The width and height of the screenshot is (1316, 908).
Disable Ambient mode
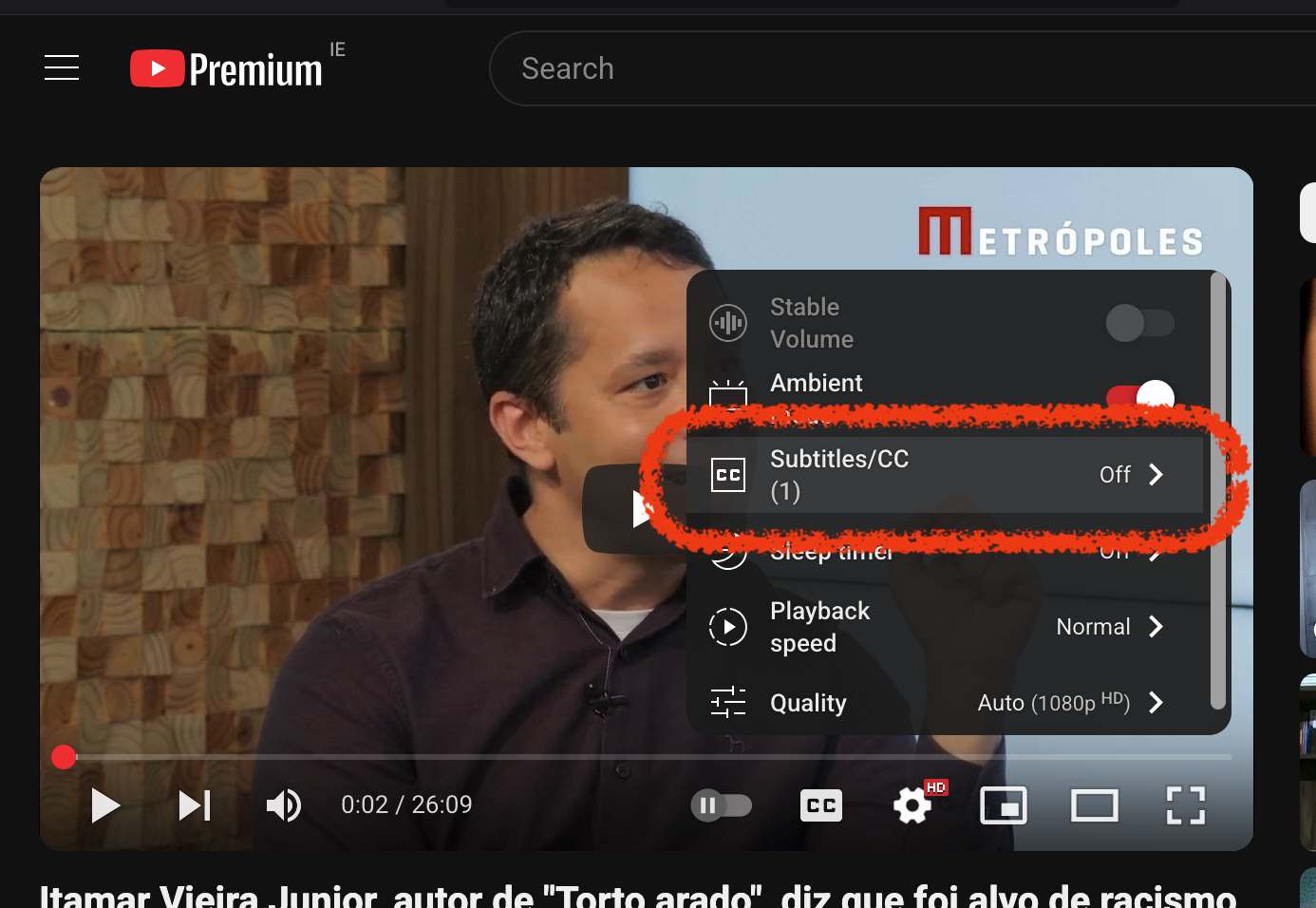1140,398
